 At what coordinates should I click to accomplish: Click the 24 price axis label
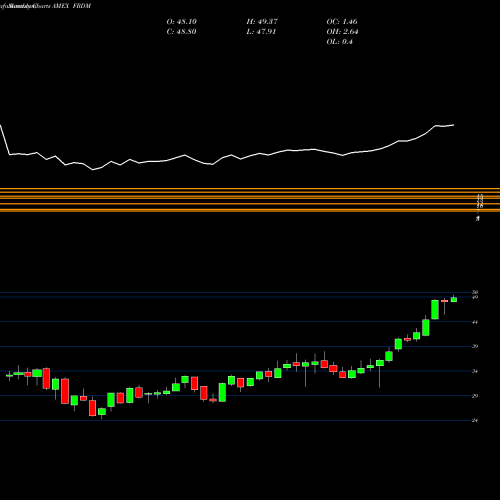point(475,421)
